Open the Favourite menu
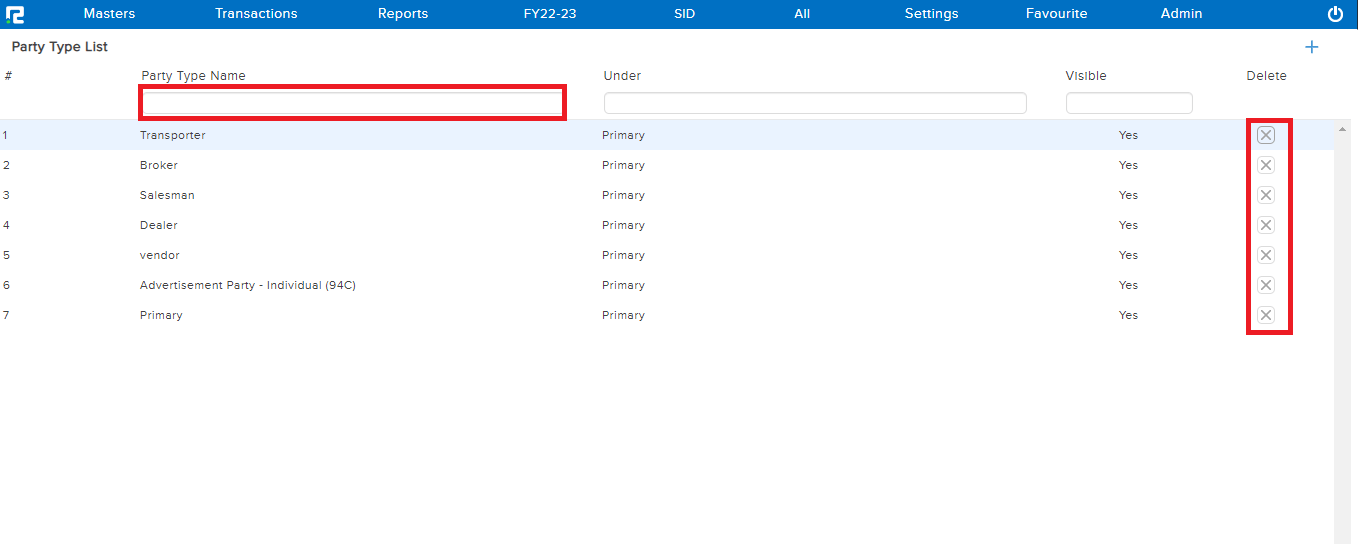This screenshot has height=544, width=1358. point(1056,14)
